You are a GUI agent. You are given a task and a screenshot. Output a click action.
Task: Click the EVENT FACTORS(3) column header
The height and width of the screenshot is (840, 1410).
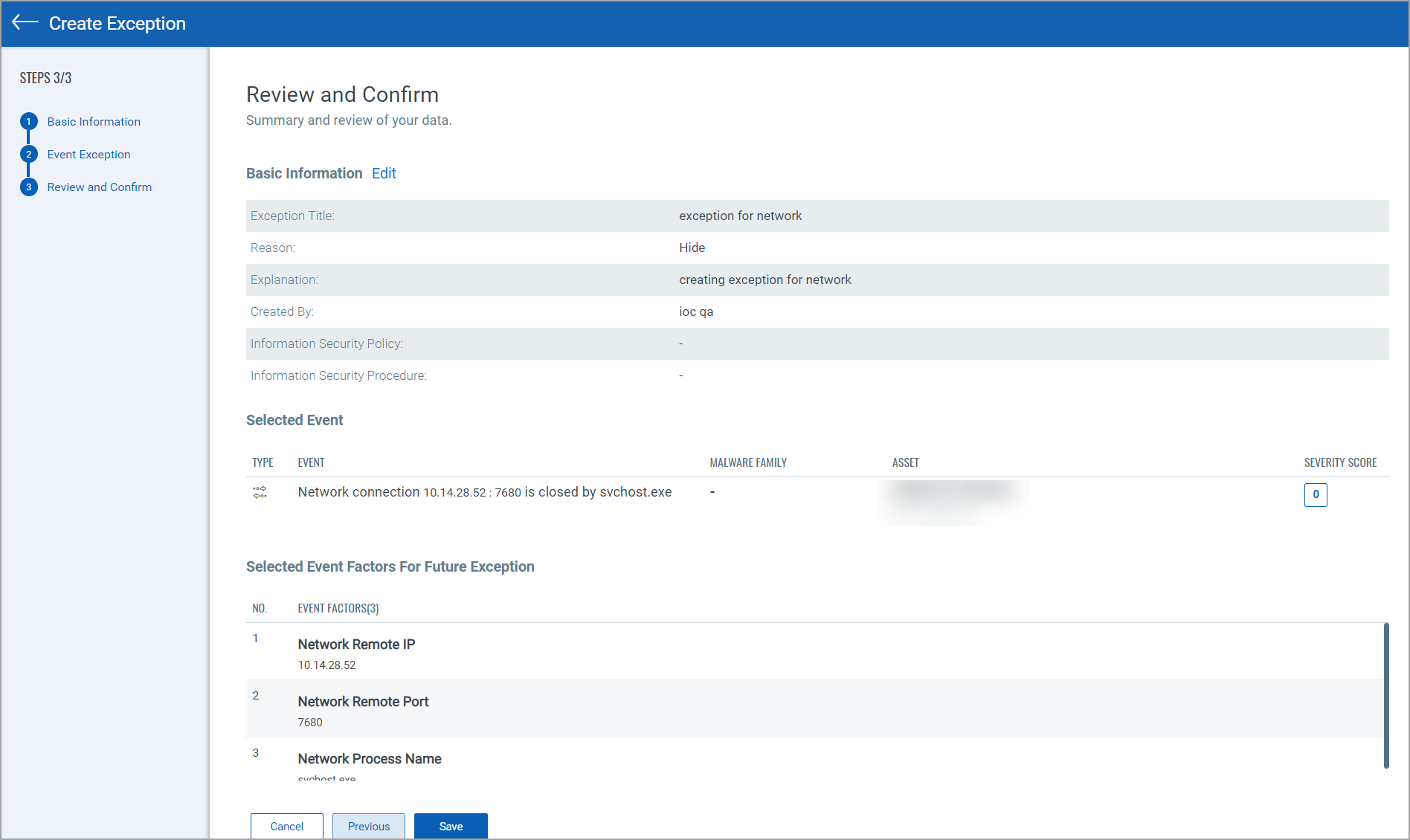click(338, 608)
